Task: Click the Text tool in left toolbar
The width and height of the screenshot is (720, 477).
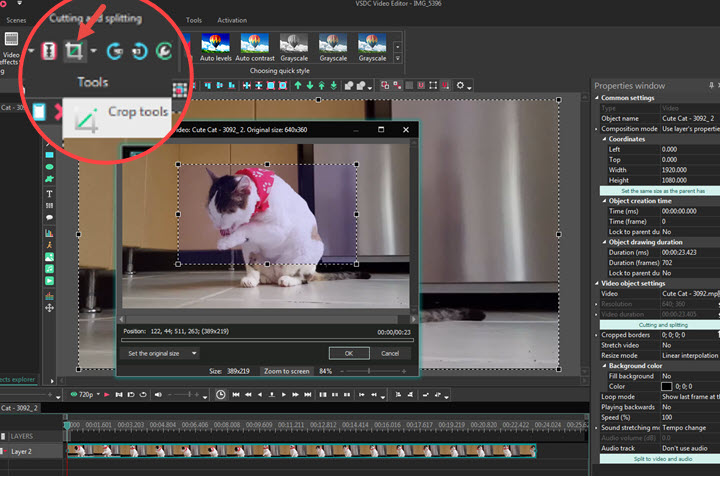Action: coord(49,193)
